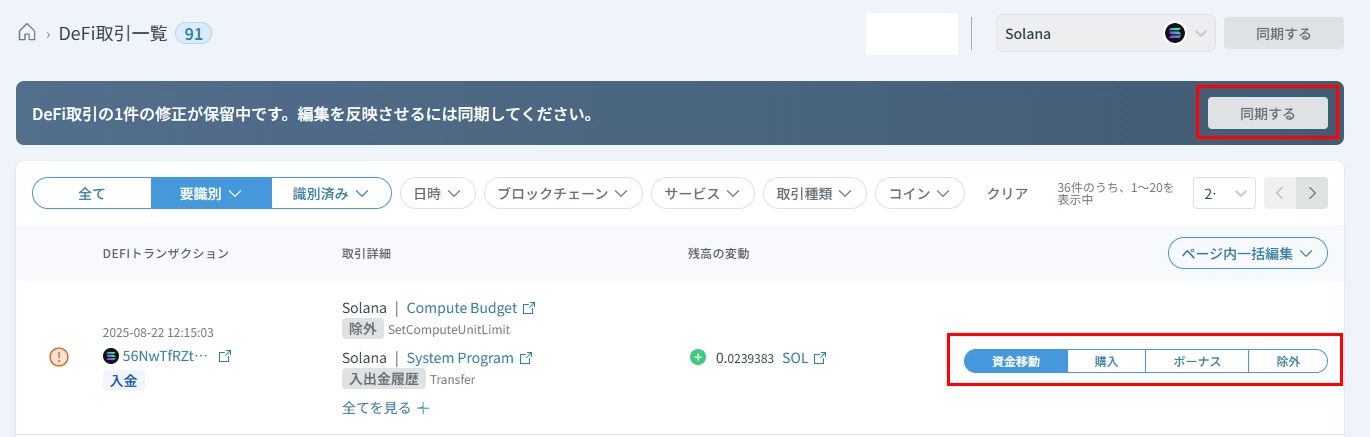The image size is (1370, 437).
Task: Open サービス filter dropdown
Action: coord(702,193)
